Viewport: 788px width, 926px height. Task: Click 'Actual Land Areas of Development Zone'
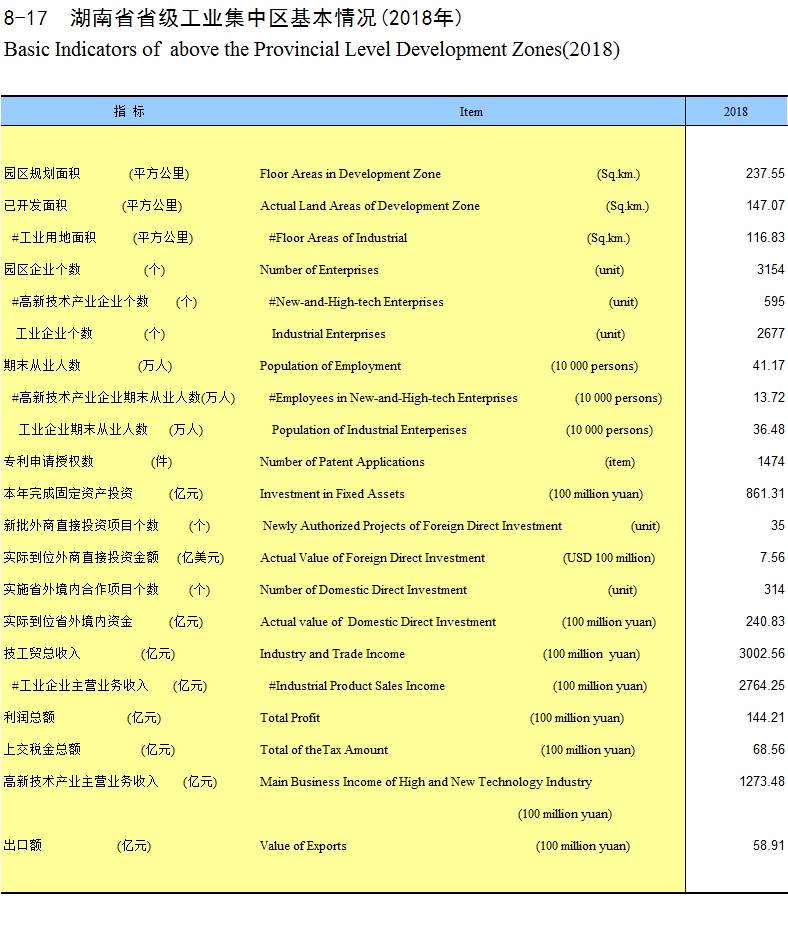click(370, 206)
